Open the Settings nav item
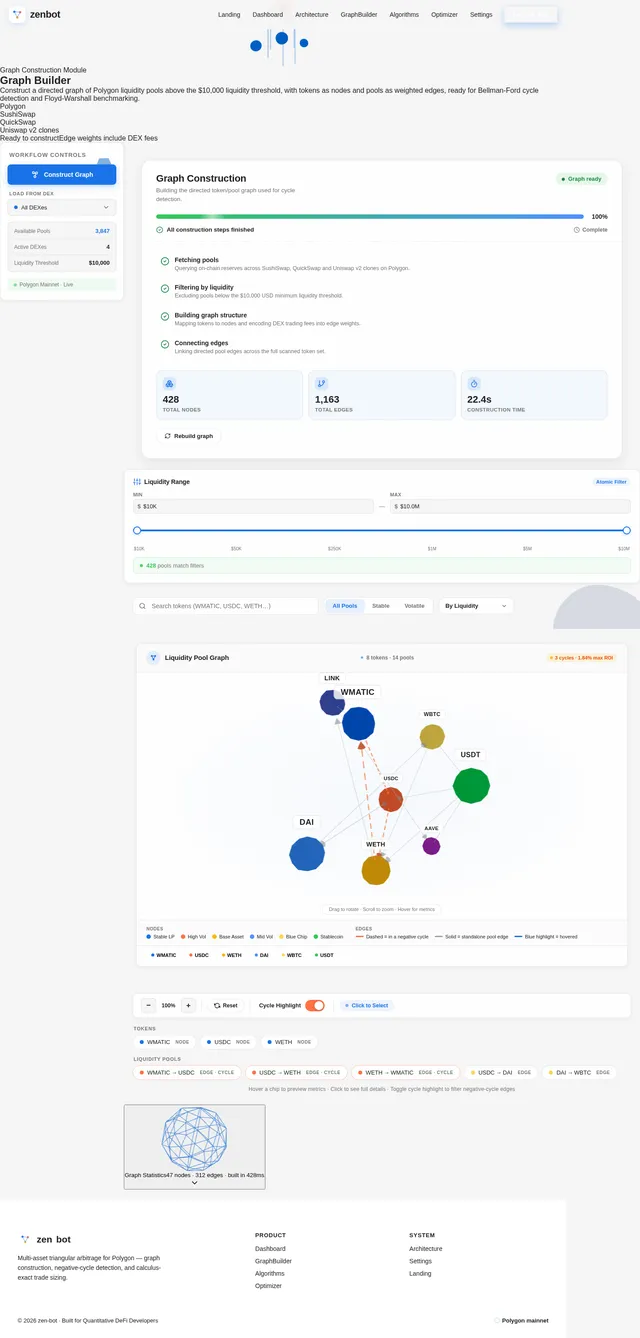640x1338 pixels. click(481, 15)
